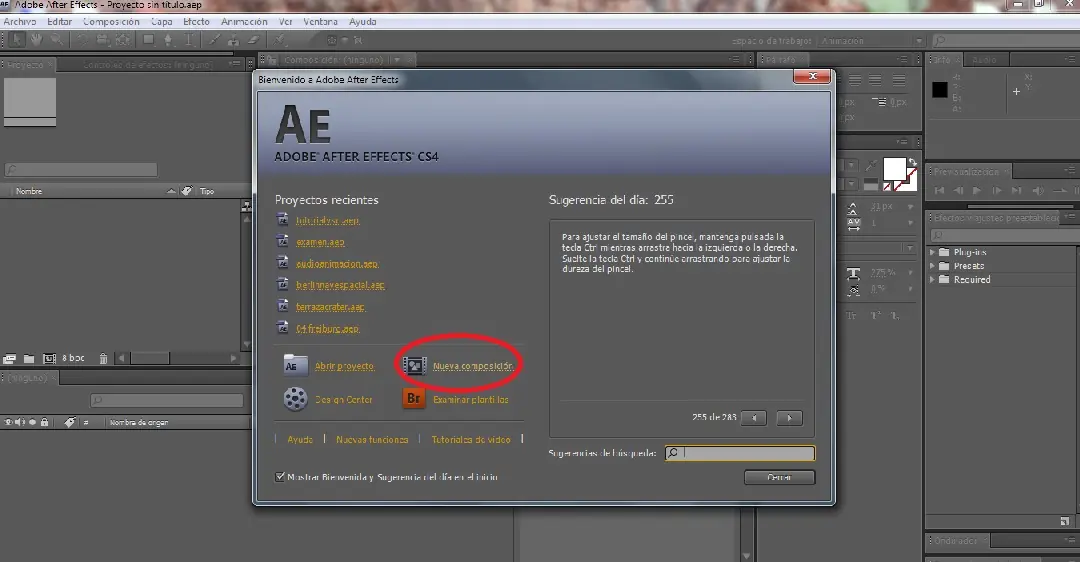
Task: Open recent project examen.aep
Action: [320, 242]
